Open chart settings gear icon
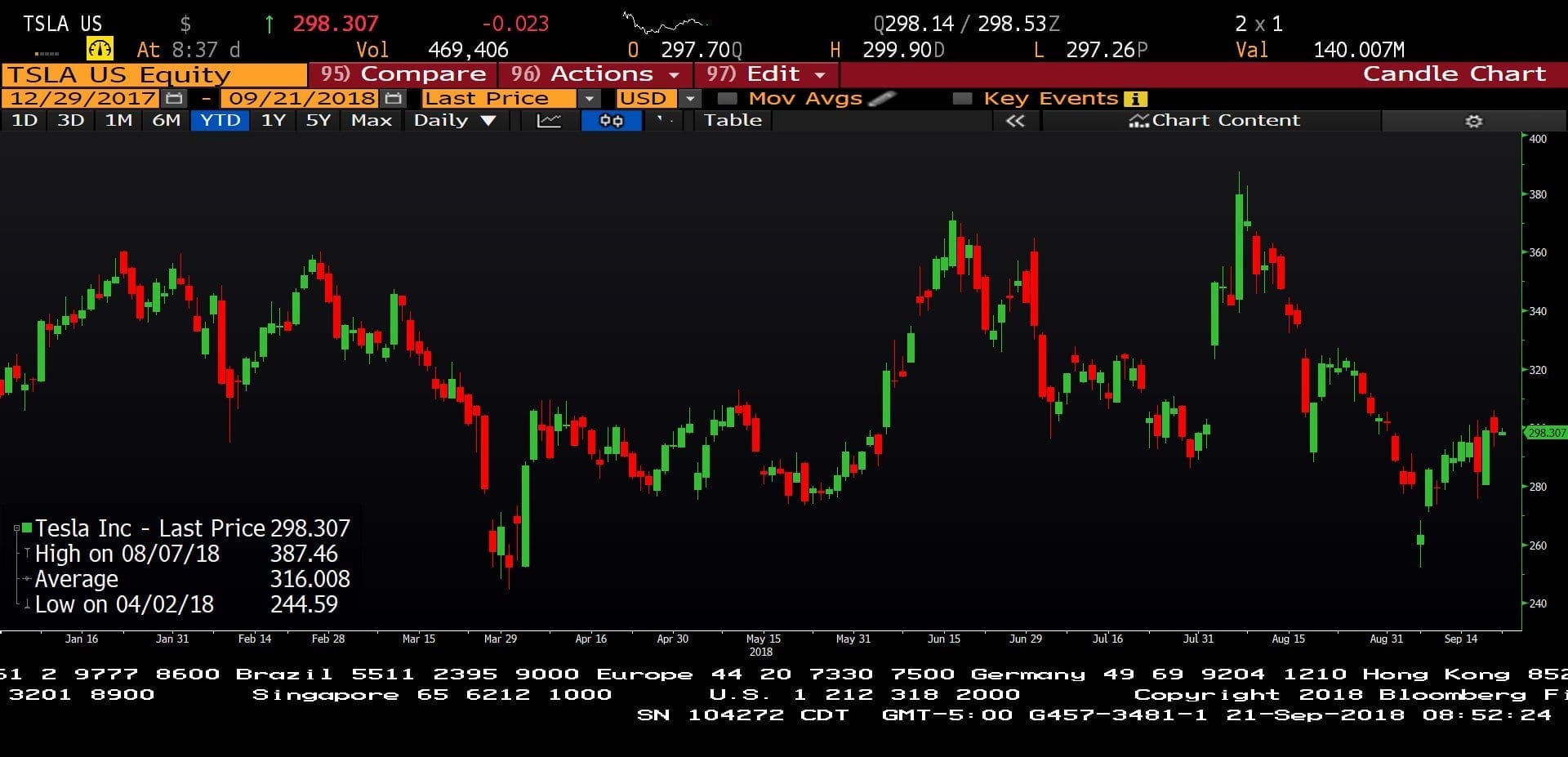The image size is (1568, 757). tap(1474, 121)
